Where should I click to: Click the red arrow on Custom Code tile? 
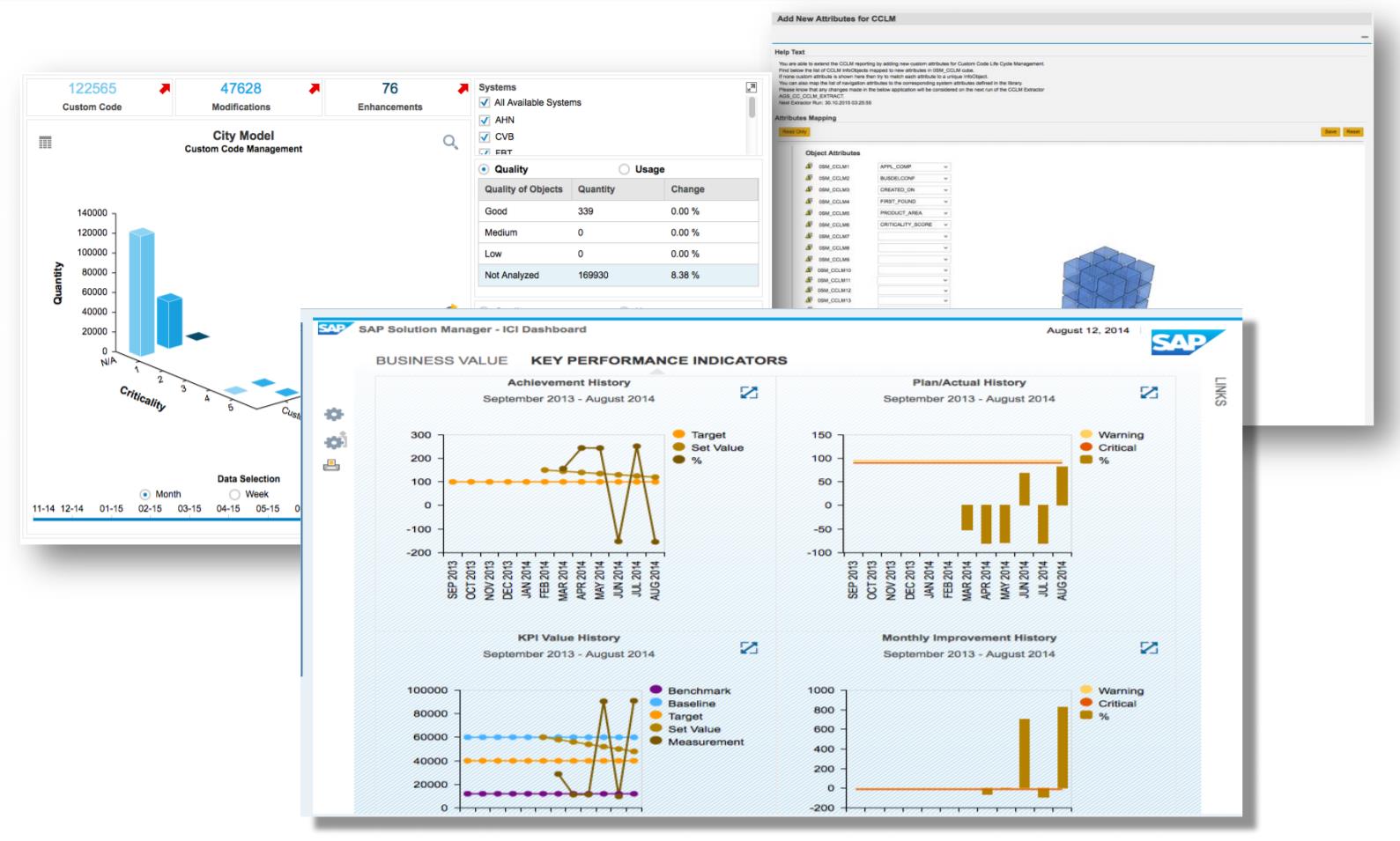click(165, 88)
